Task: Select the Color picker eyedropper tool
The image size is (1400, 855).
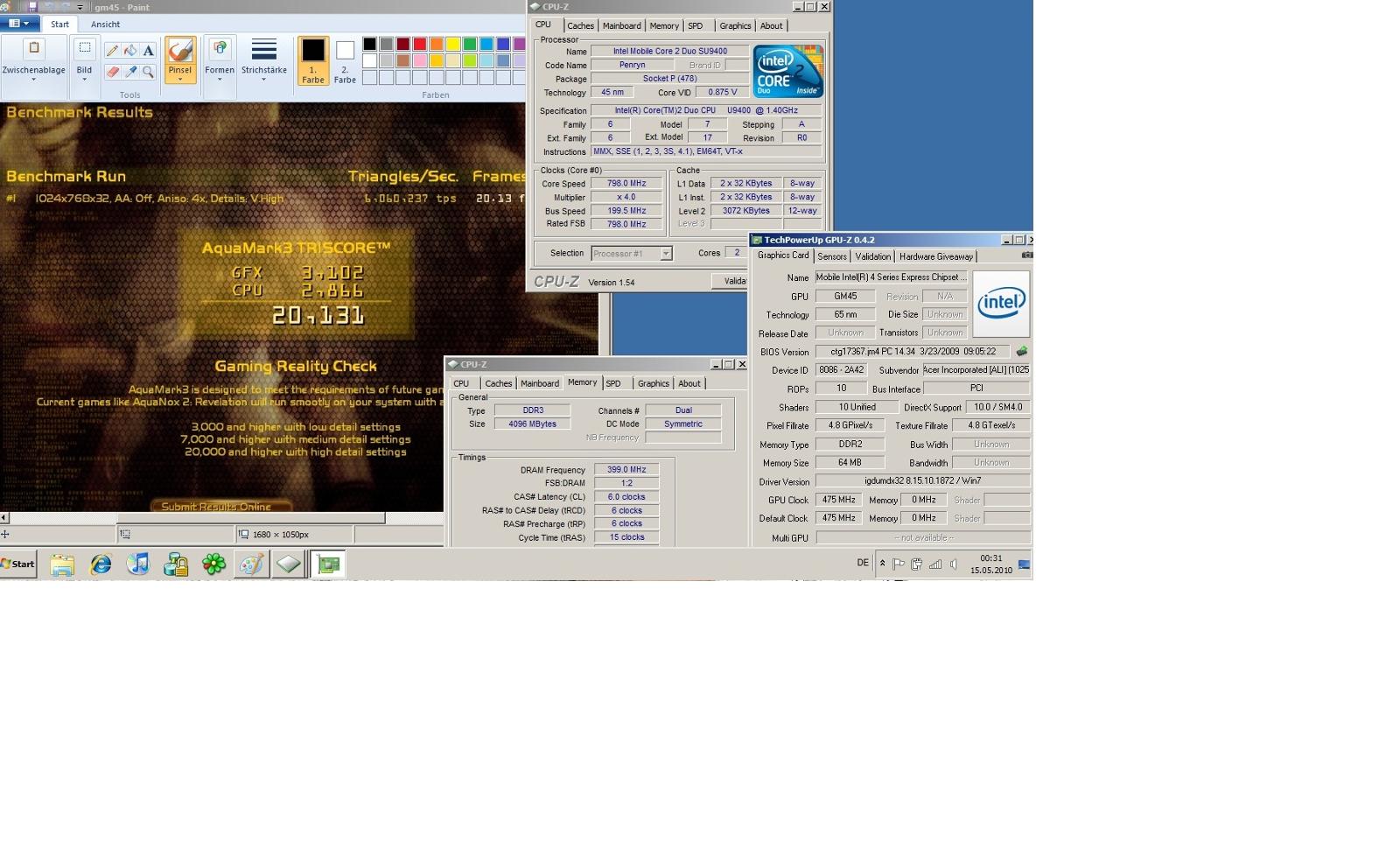Action: (130, 72)
